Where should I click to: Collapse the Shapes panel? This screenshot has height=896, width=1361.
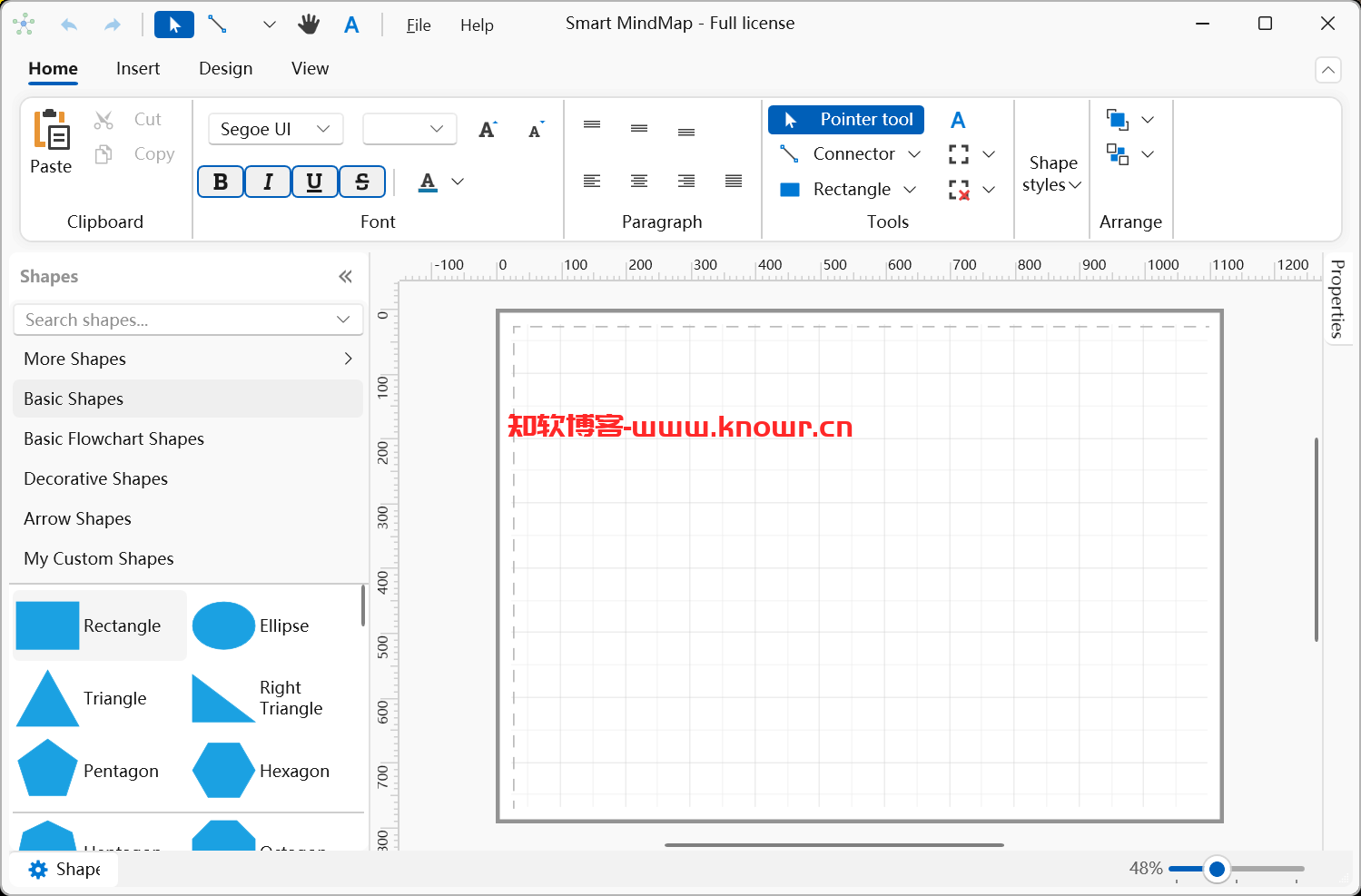click(x=345, y=277)
